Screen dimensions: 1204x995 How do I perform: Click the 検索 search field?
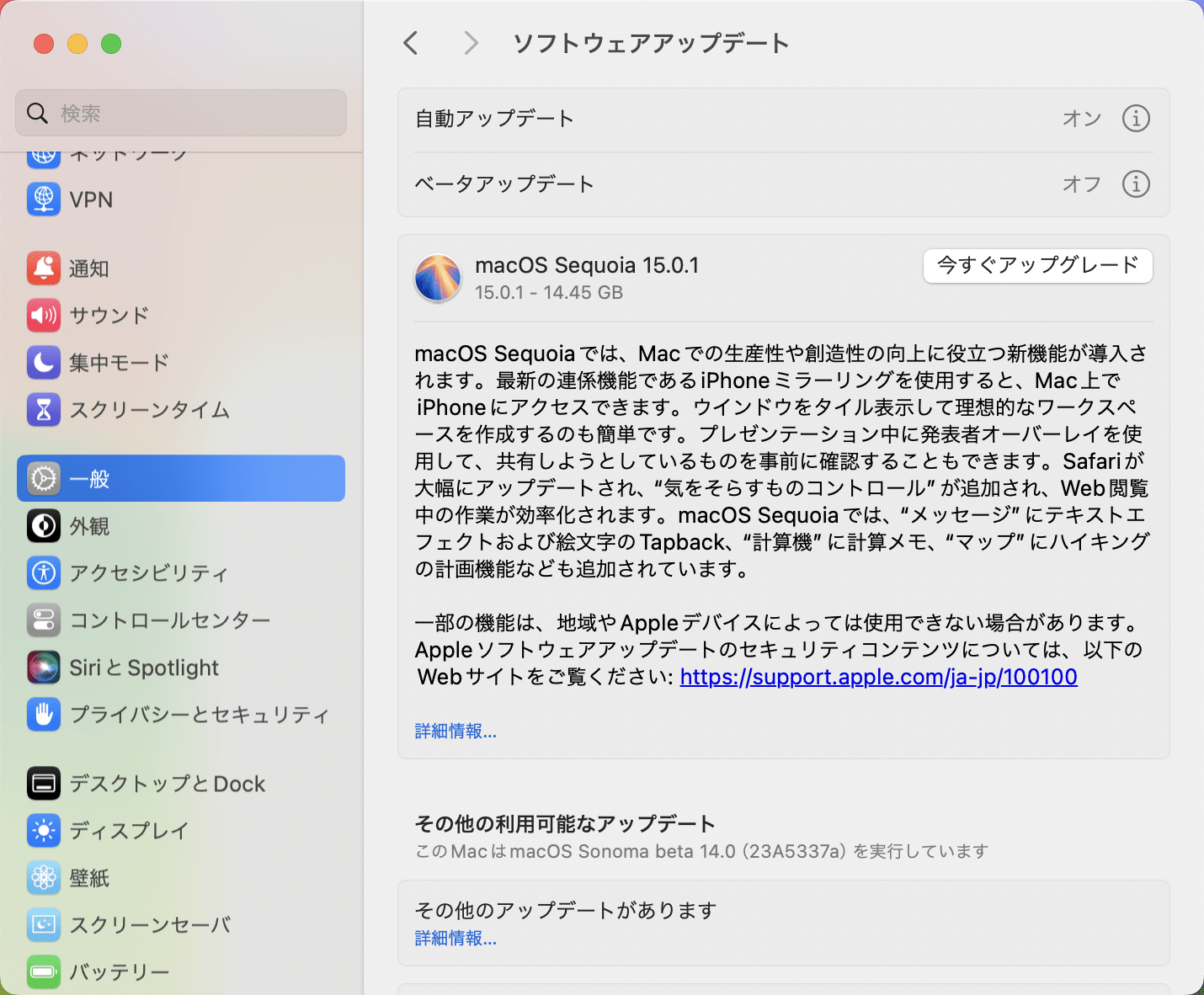tap(180, 113)
